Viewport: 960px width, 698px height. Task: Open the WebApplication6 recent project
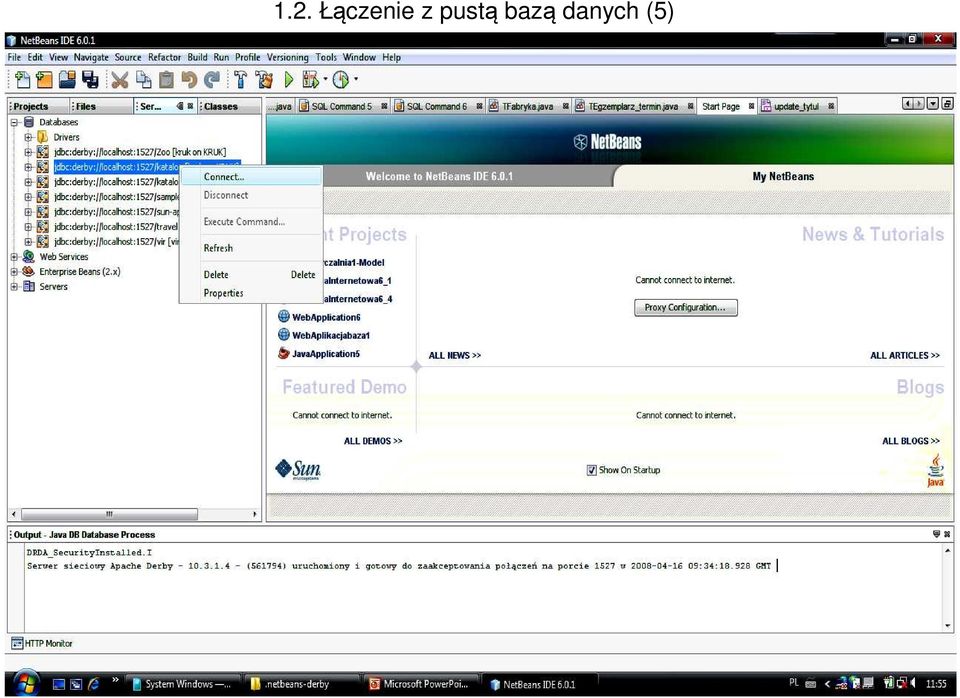tap(326, 317)
